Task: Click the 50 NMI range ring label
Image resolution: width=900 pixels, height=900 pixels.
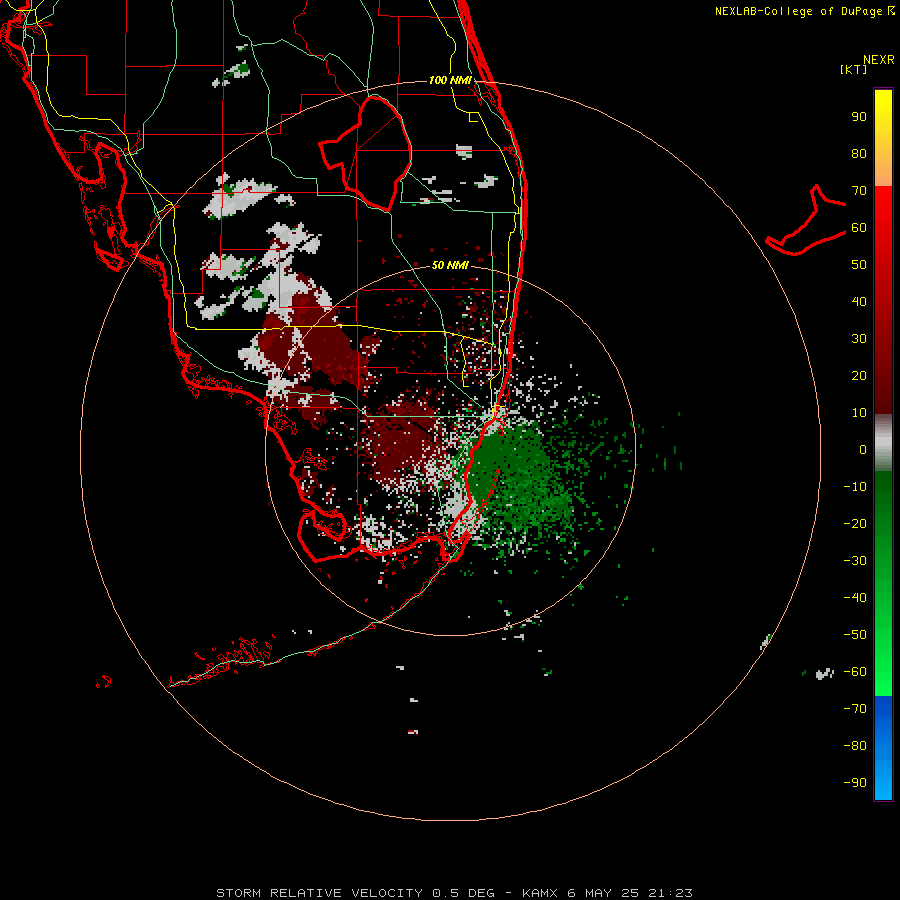Action: pyautogui.click(x=450, y=265)
